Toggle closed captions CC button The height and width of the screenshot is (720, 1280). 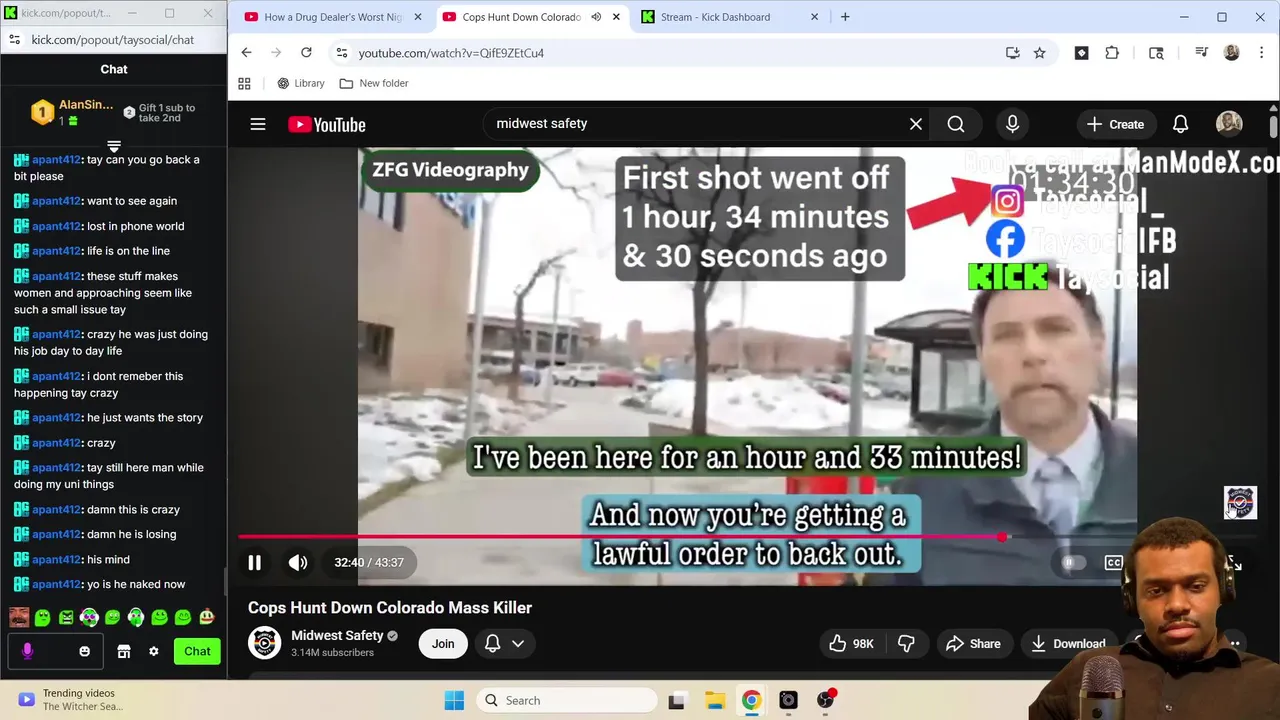pyautogui.click(x=1113, y=563)
